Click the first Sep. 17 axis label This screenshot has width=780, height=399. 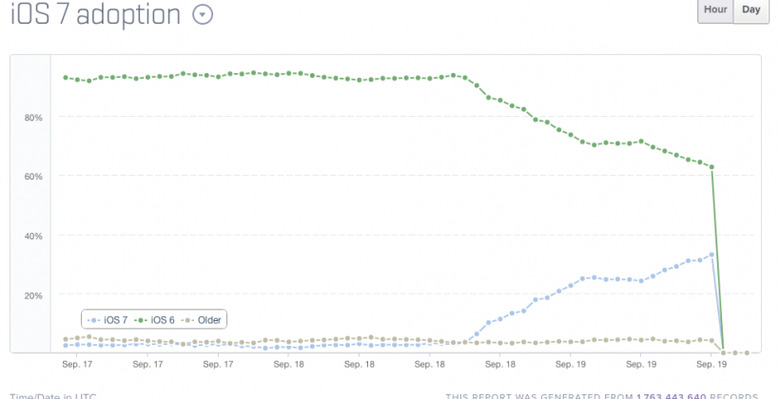[77, 364]
